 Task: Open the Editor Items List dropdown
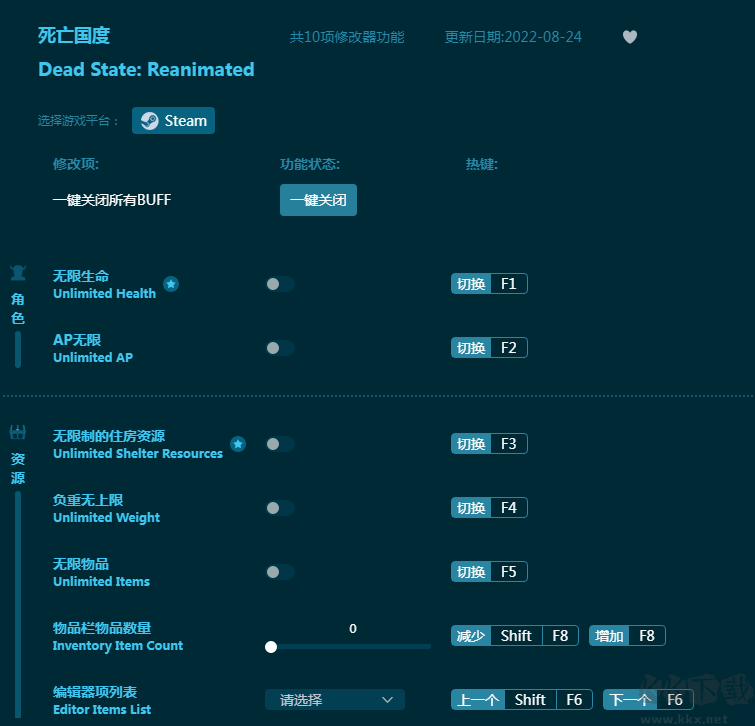pos(335,700)
